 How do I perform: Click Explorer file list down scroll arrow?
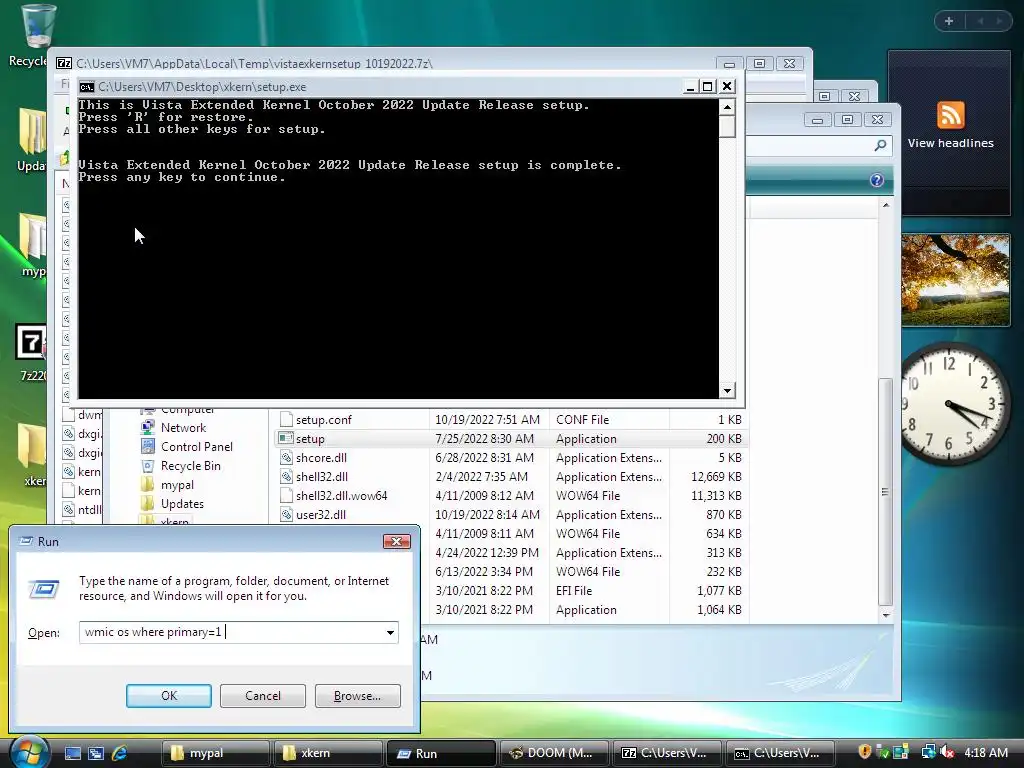pos(886,615)
